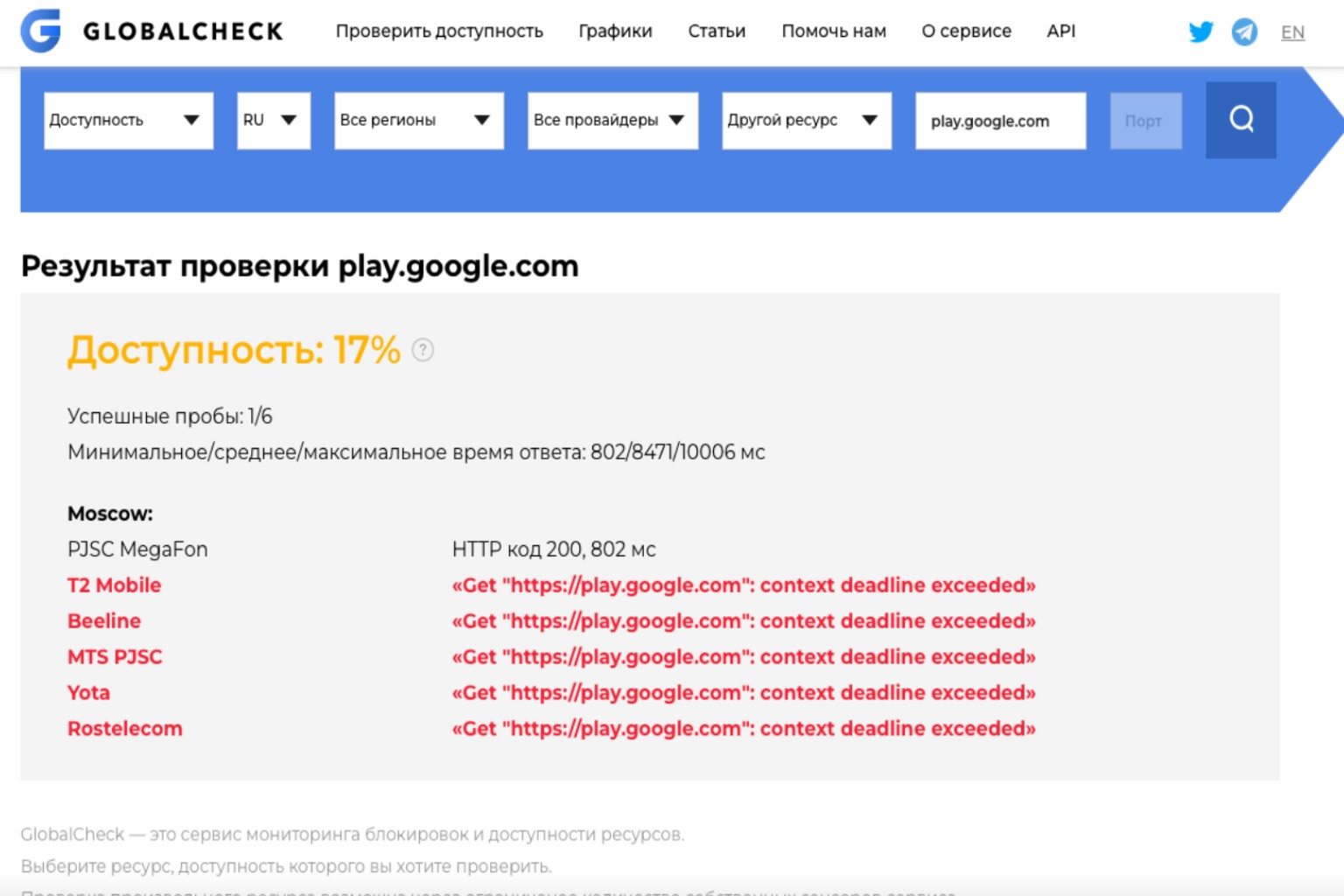1344x896 pixels.
Task: Expand the Все регионы dropdown
Action: click(x=419, y=121)
